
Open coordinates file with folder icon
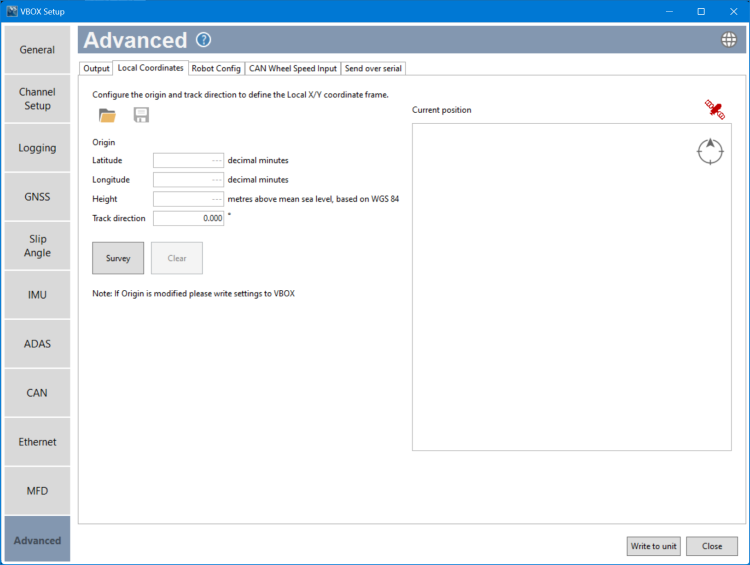[107, 115]
